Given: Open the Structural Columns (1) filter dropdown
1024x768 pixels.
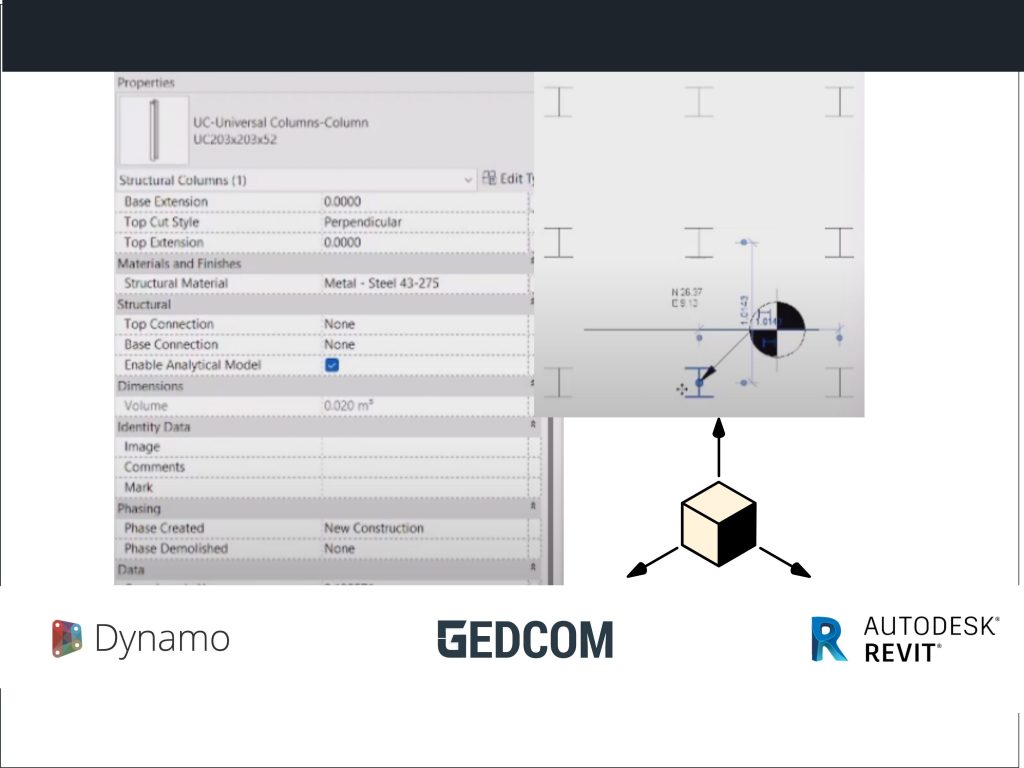Looking at the screenshot, I should 468,180.
